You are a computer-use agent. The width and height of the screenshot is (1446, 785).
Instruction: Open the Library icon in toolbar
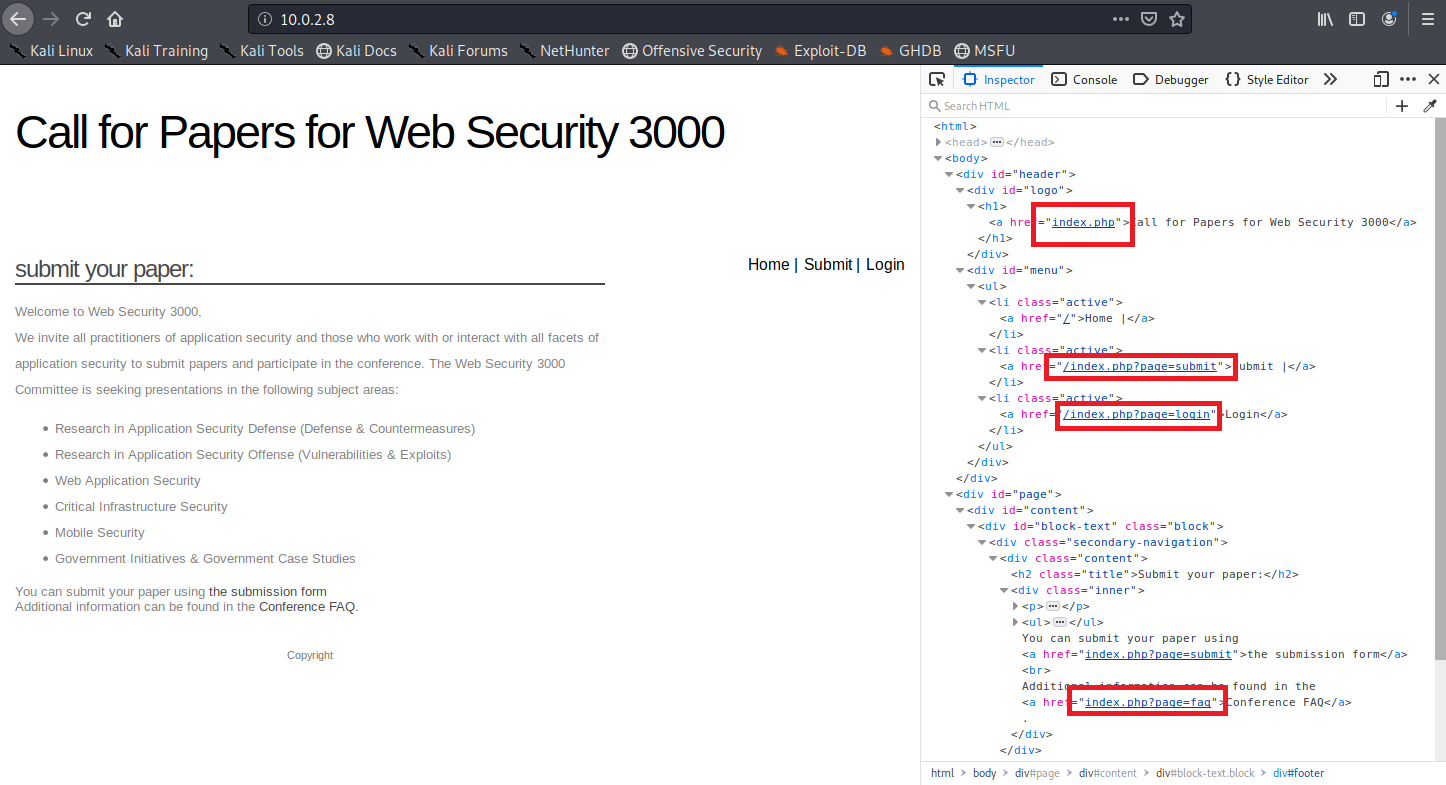(x=1326, y=19)
